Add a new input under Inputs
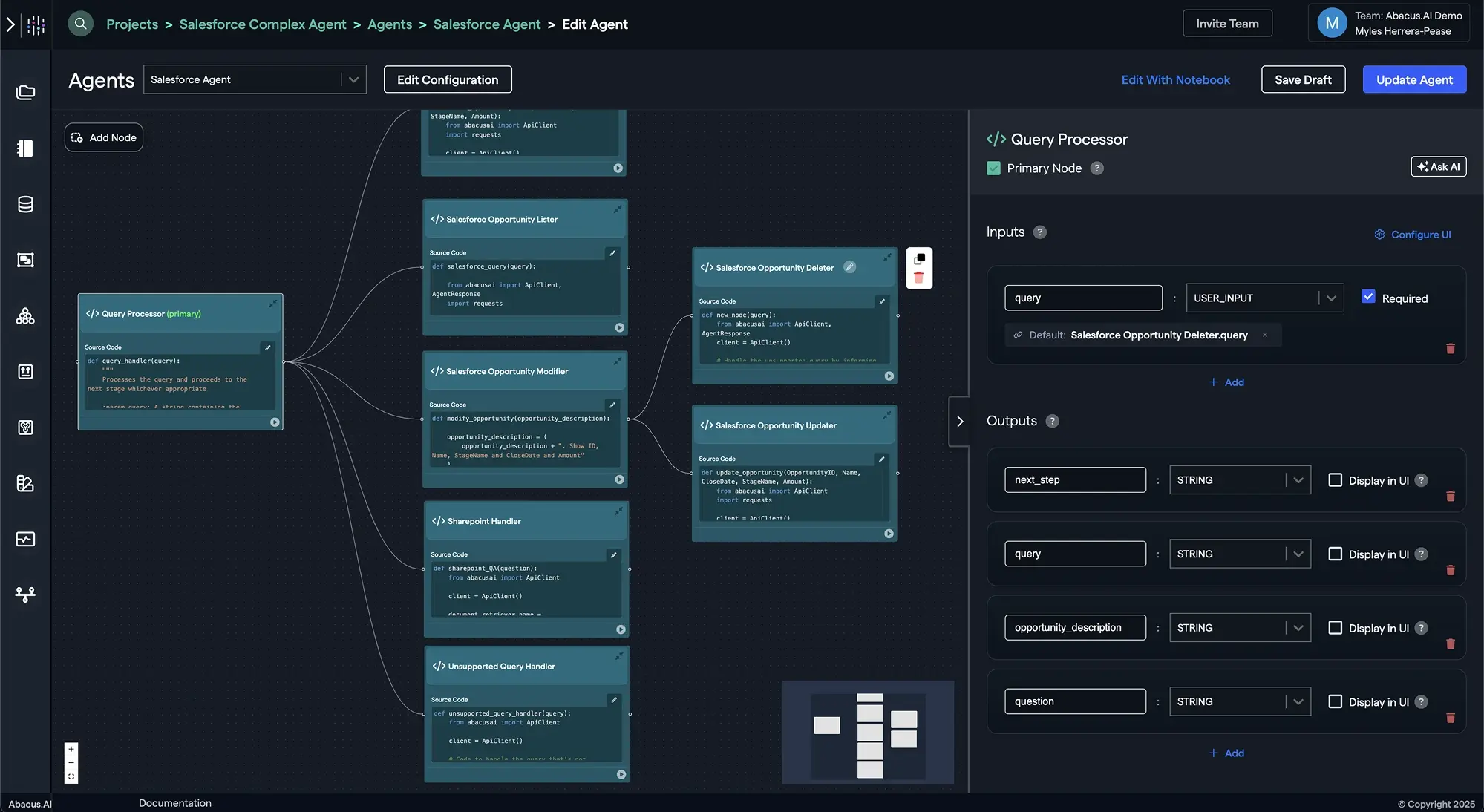The width and height of the screenshot is (1484, 812). (x=1226, y=382)
